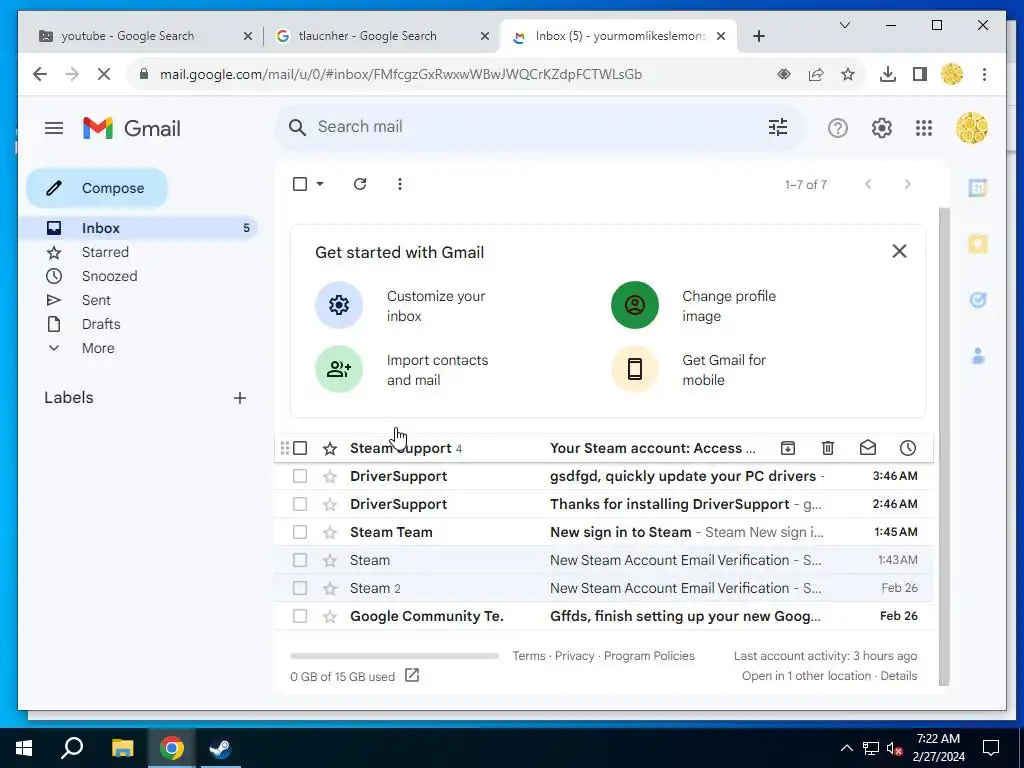The height and width of the screenshot is (768, 1024).
Task: Open Contacts side panel
Action: click(978, 357)
